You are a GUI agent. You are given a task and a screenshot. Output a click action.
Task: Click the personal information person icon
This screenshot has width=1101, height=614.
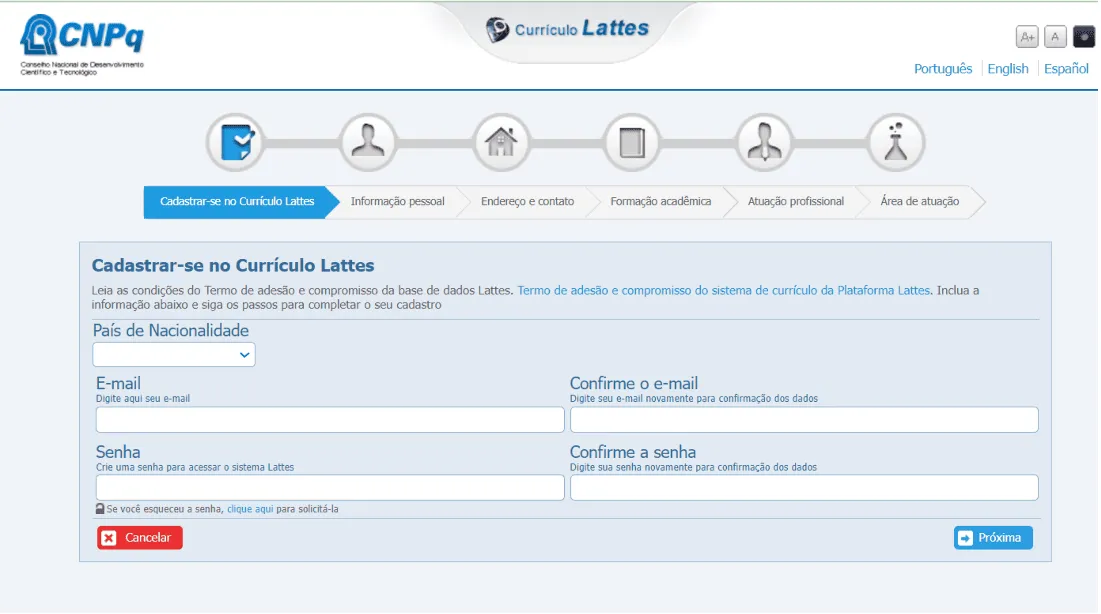tap(368, 143)
